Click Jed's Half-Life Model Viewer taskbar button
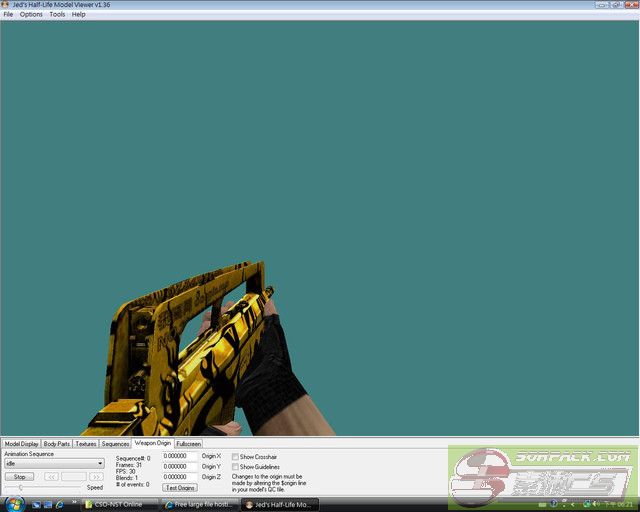The image size is (640, 512). click(x=280, y=505)
